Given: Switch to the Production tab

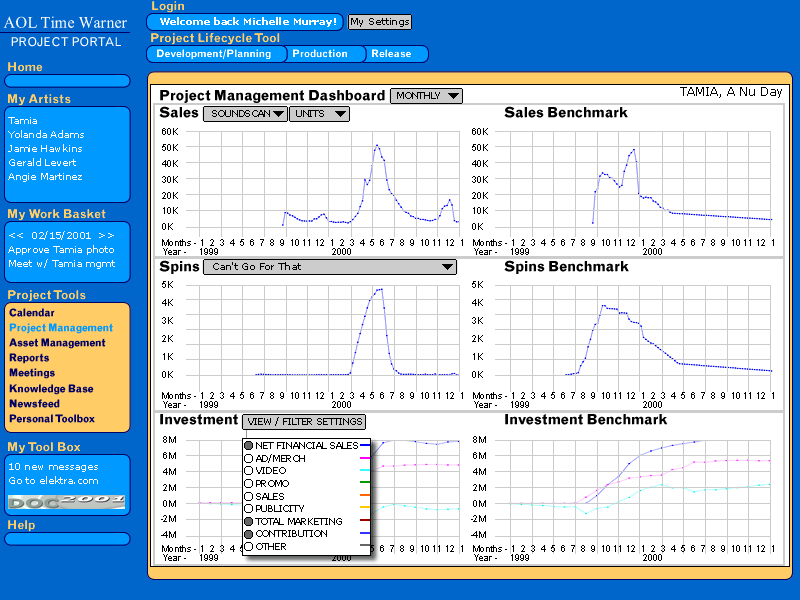Looking at the screenshot, I should [320, 54].
